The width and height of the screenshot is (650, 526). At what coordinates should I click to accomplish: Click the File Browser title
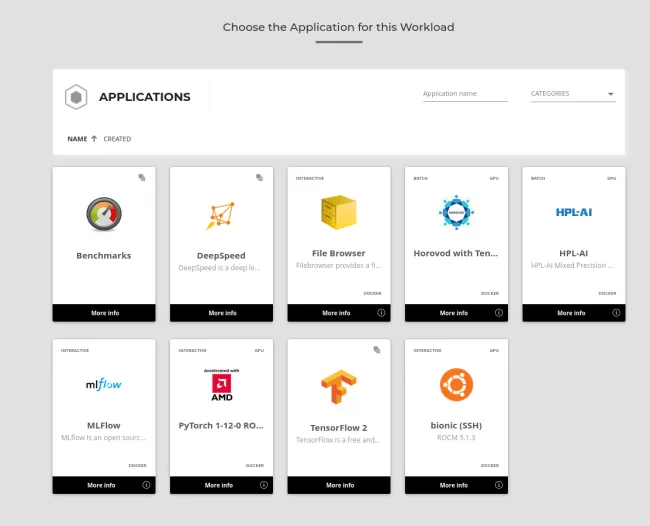339,253
